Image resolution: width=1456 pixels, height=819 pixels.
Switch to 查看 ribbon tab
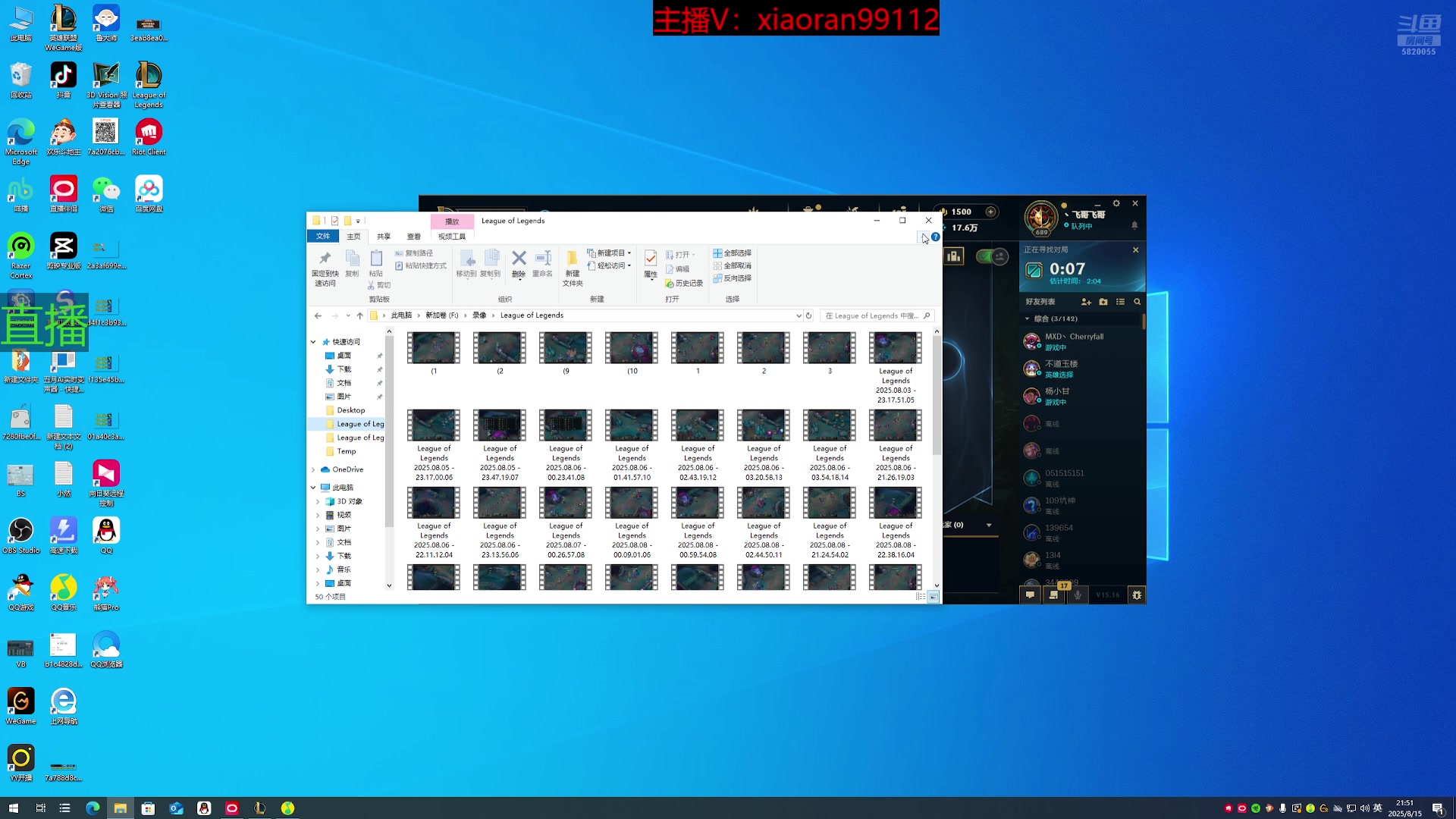[x=413, y=237]
